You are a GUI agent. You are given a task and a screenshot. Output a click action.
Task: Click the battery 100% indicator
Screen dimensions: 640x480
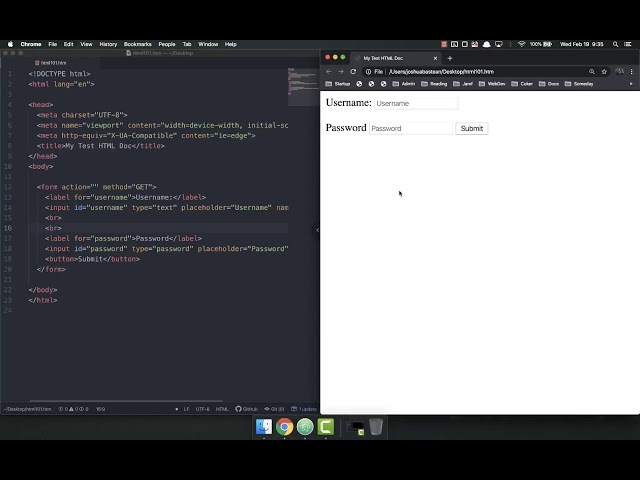[541, 44]
